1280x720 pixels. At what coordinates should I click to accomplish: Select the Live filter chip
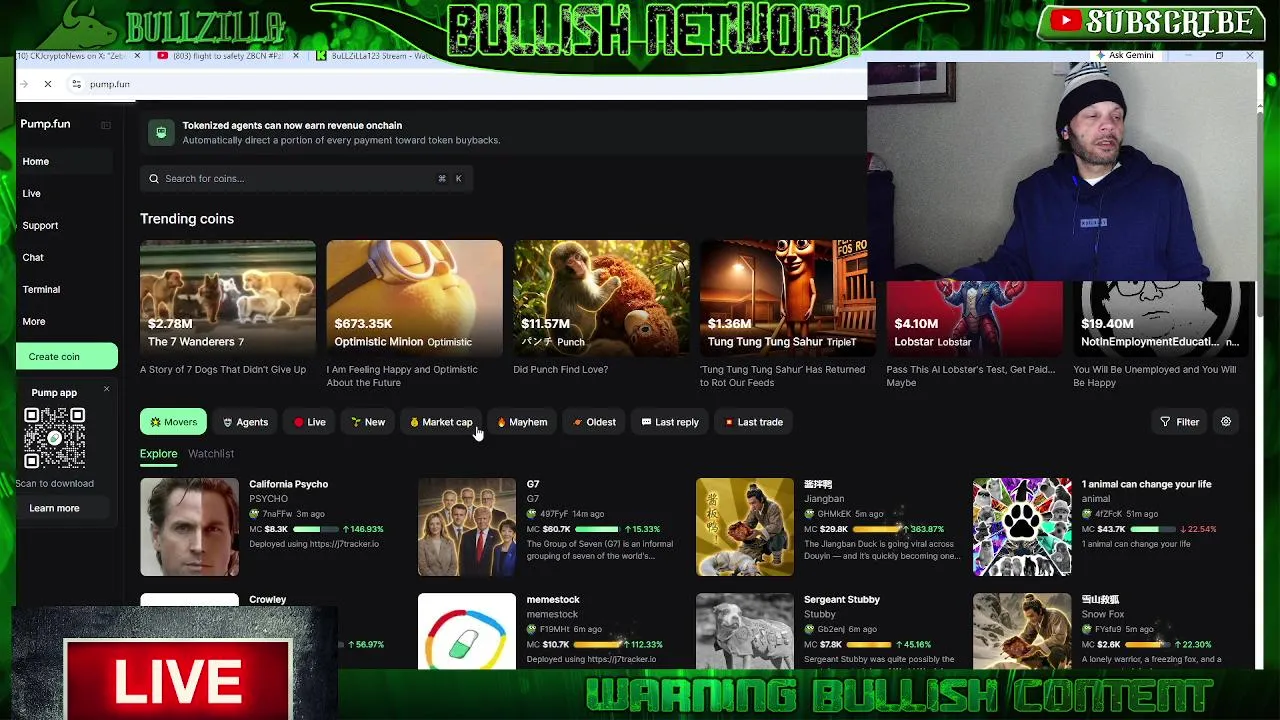(x=309, y=422)
